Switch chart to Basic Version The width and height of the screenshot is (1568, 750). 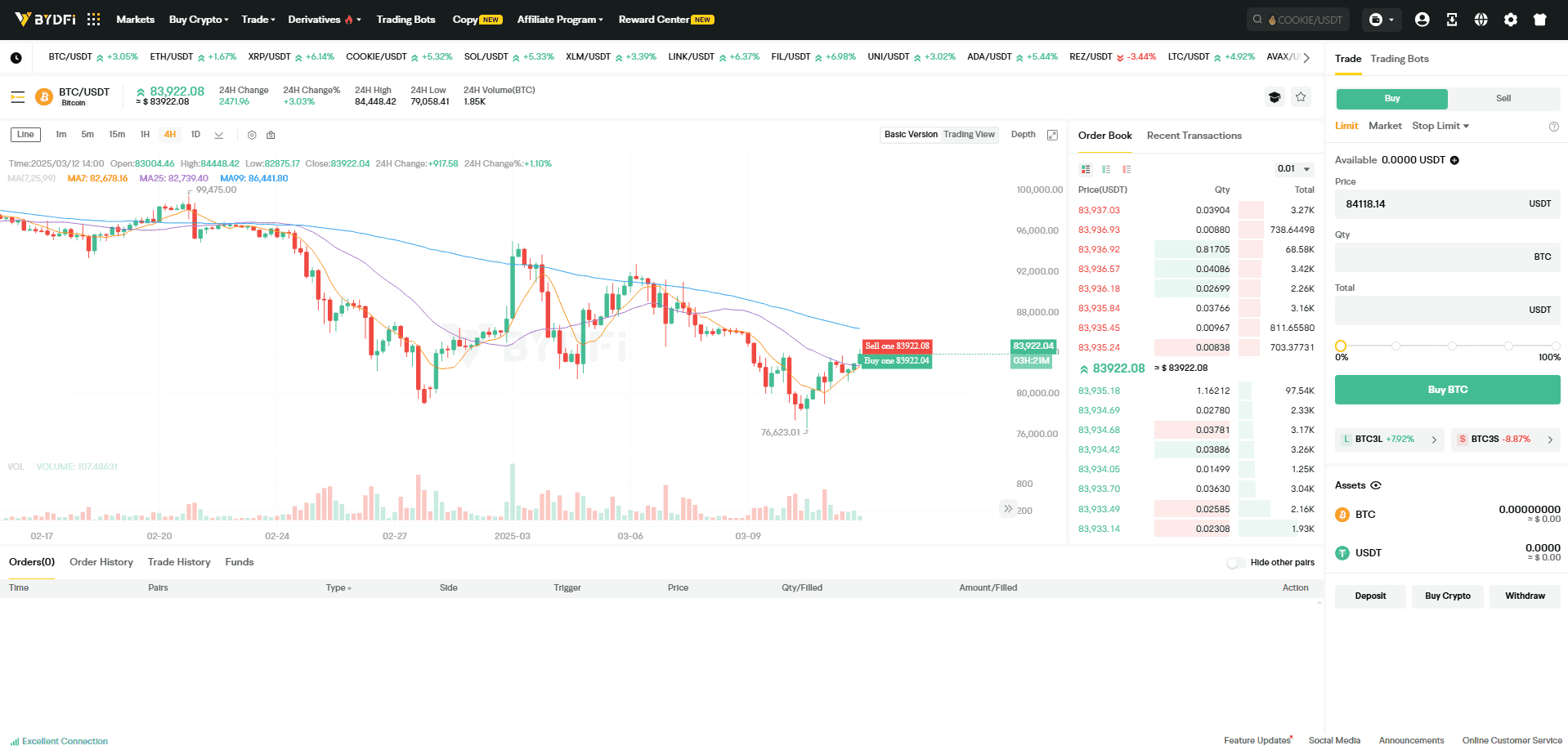pos(911,135)
